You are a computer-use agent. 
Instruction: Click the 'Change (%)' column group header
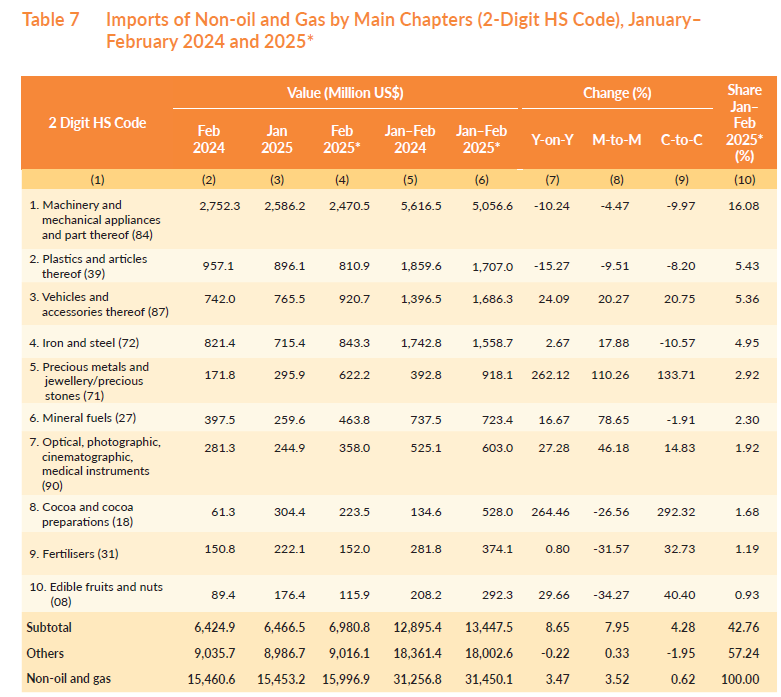617,93
